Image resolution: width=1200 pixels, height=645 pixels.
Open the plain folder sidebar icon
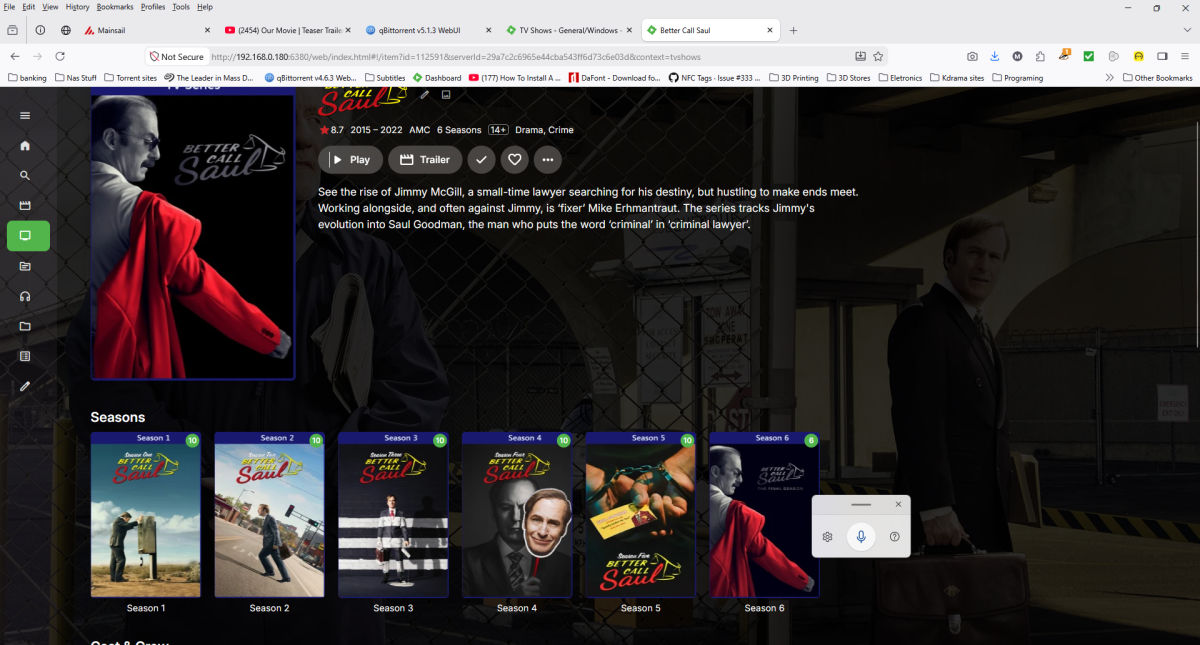click(25, 326)
